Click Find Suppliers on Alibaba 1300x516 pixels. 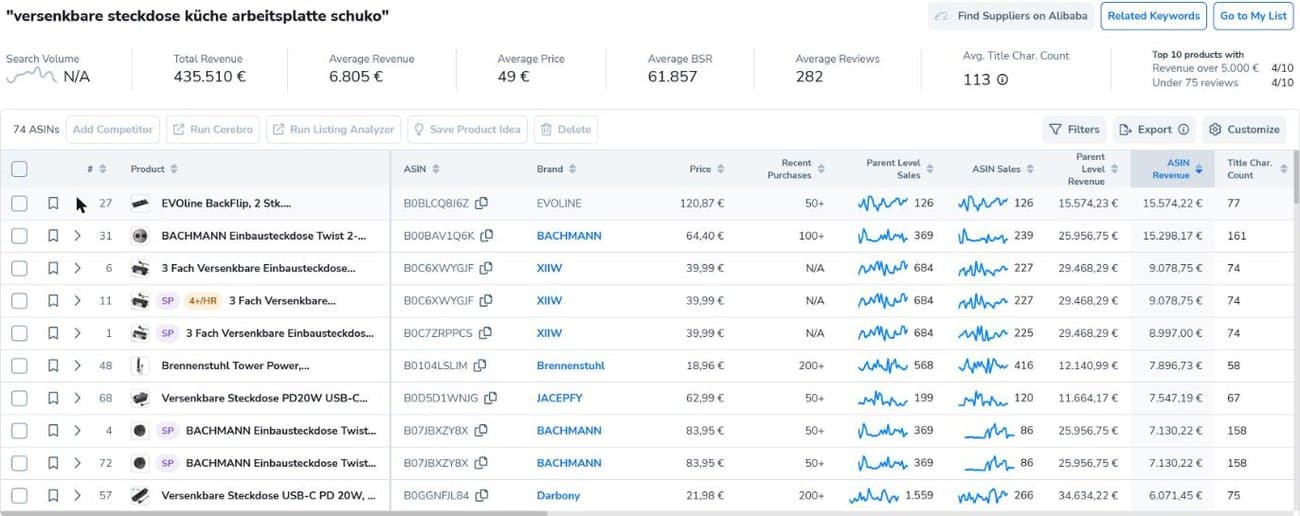[1011, 16]
